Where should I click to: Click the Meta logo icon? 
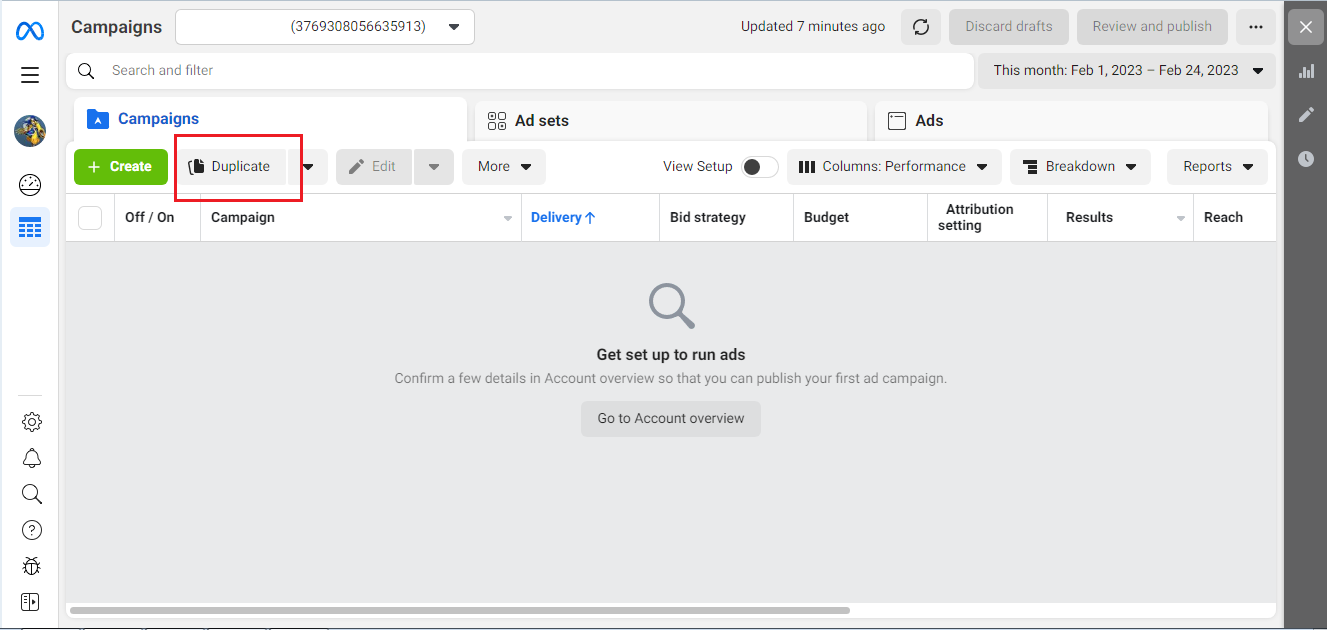click(x=30, y=31)
